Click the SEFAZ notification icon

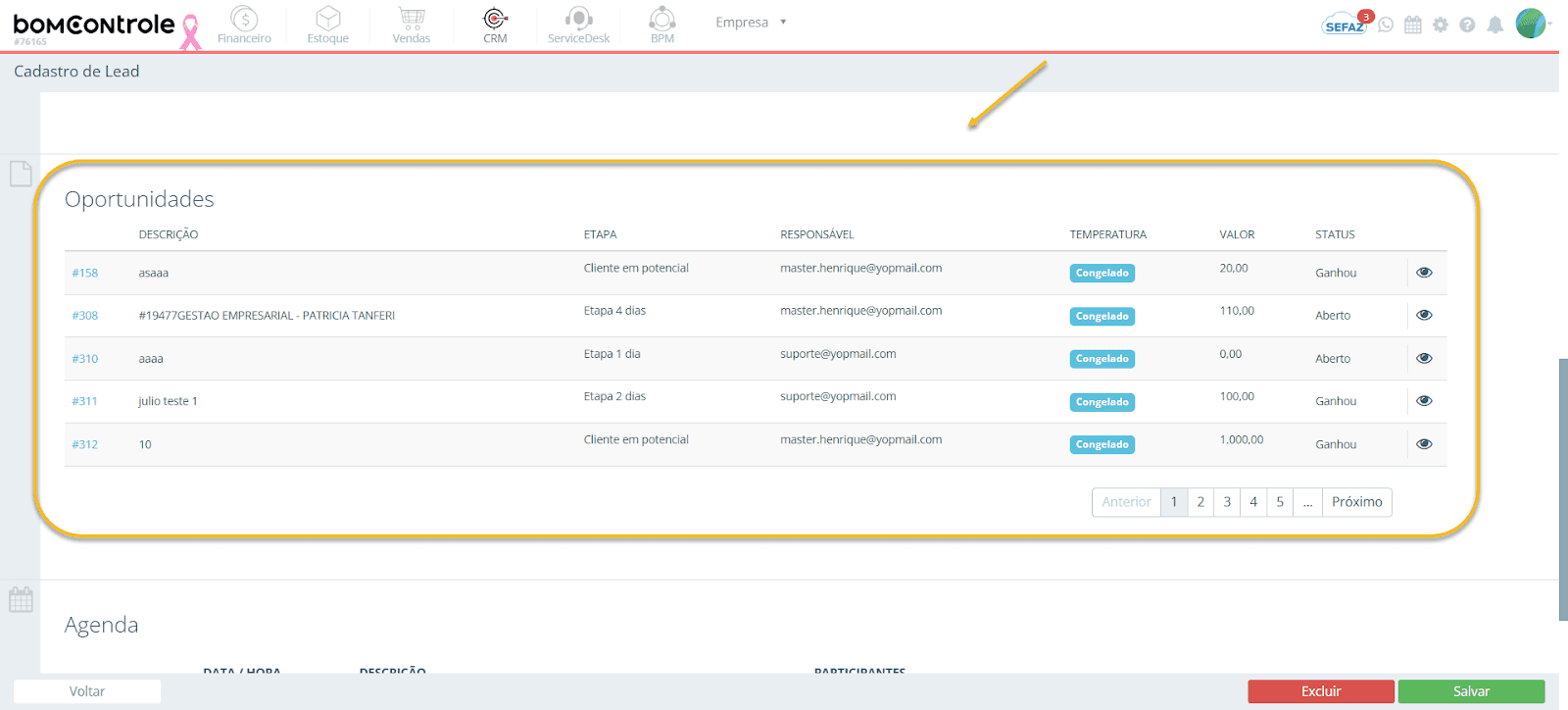tap(1346, 24)
